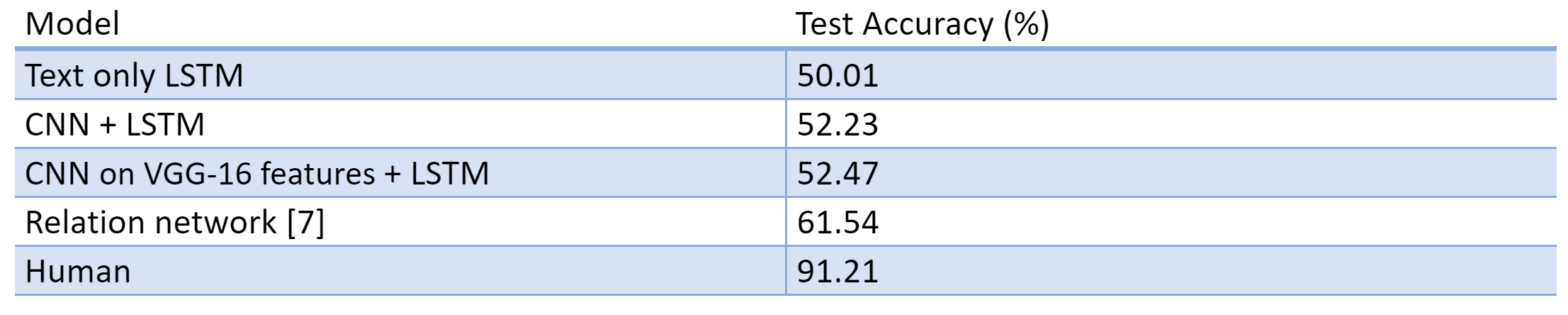Click the 52.47 accuracy value

click(837, 174)
